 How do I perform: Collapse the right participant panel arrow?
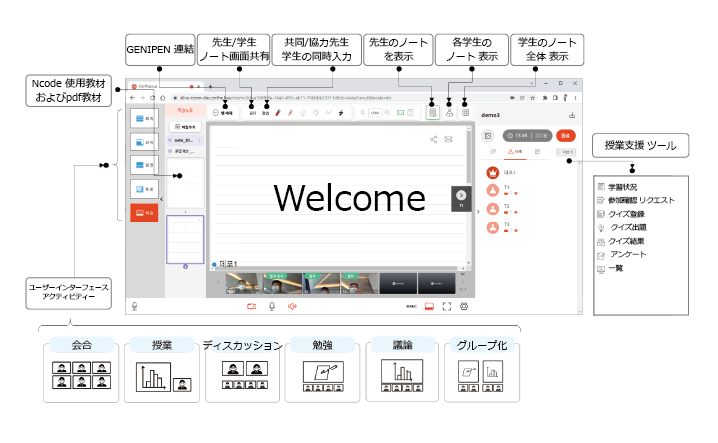[x=476, y=211]
